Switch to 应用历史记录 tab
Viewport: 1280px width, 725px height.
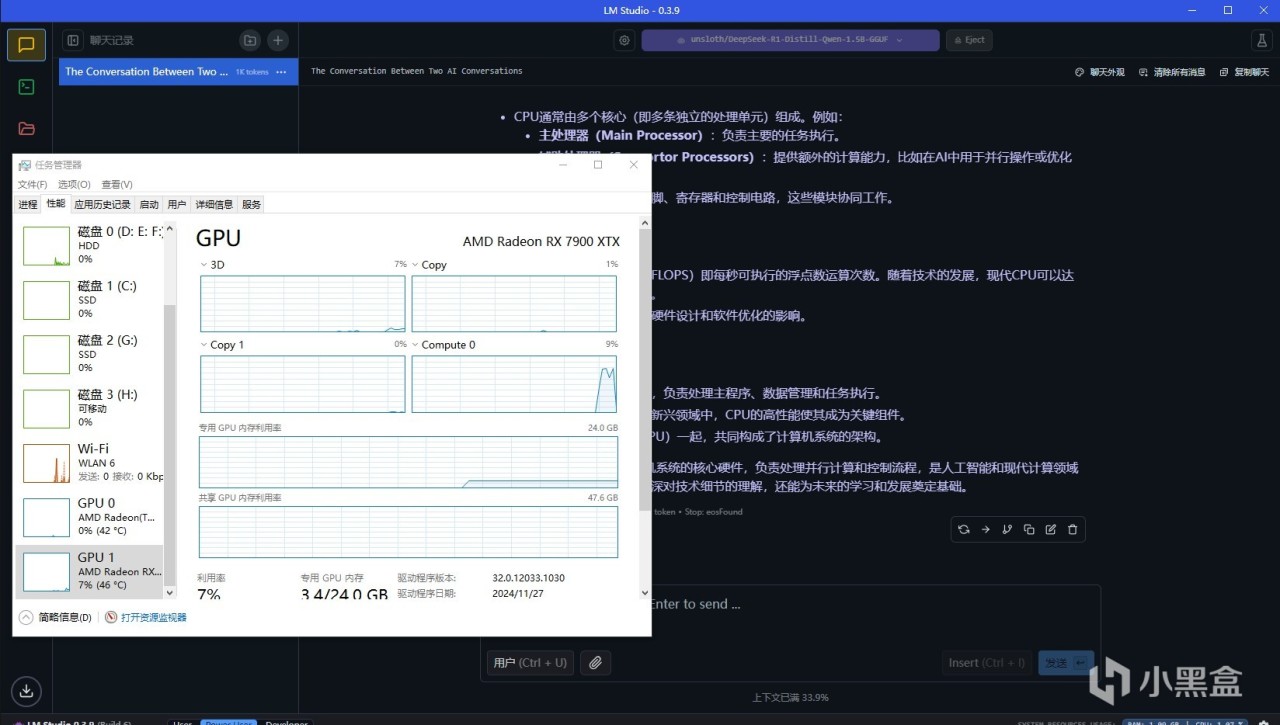point(102,204)
